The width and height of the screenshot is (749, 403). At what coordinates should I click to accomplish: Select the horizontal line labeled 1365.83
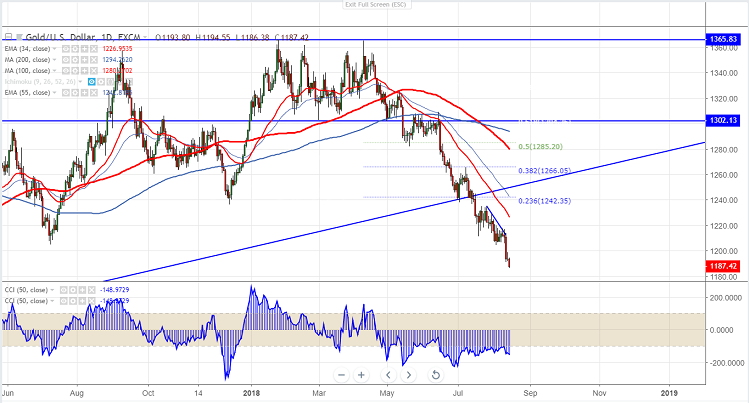pos(353,40)
